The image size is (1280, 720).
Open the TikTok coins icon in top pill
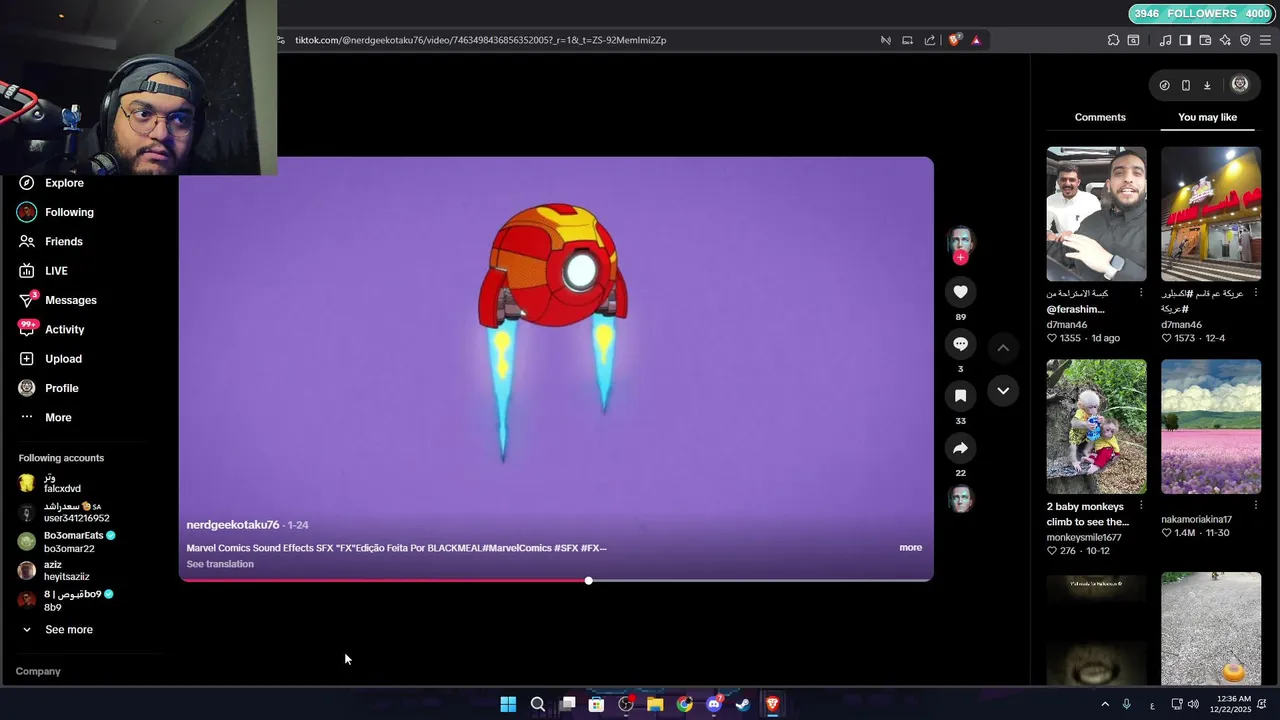coord(1164,85)
